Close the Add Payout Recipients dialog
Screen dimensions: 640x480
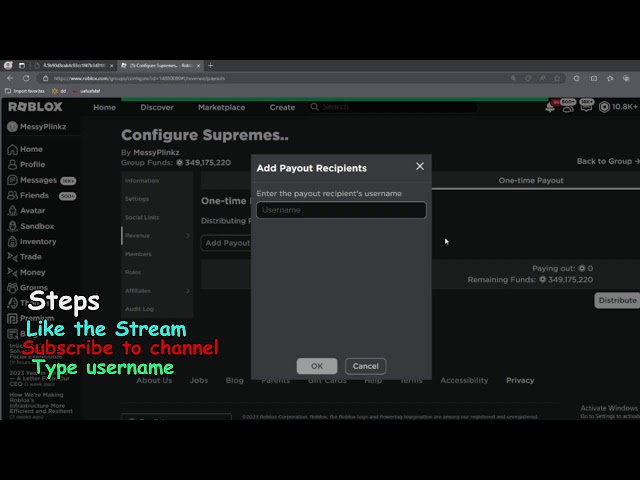coord(420,166)
